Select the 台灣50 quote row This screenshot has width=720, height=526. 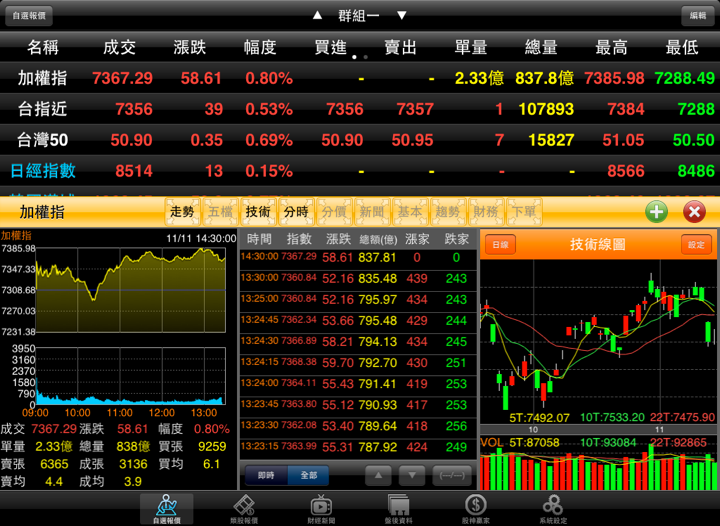pos(360,140)
